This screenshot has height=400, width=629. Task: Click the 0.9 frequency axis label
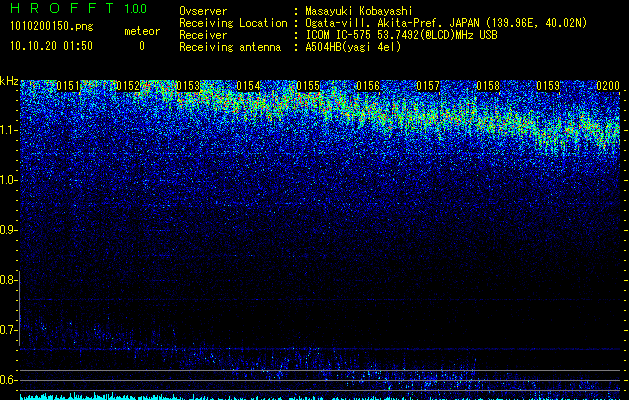[8, 230]
